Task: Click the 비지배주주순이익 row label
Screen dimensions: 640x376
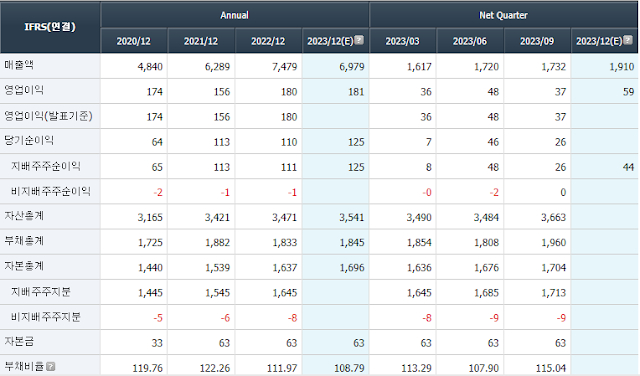Action: click(x=51, y=191)
